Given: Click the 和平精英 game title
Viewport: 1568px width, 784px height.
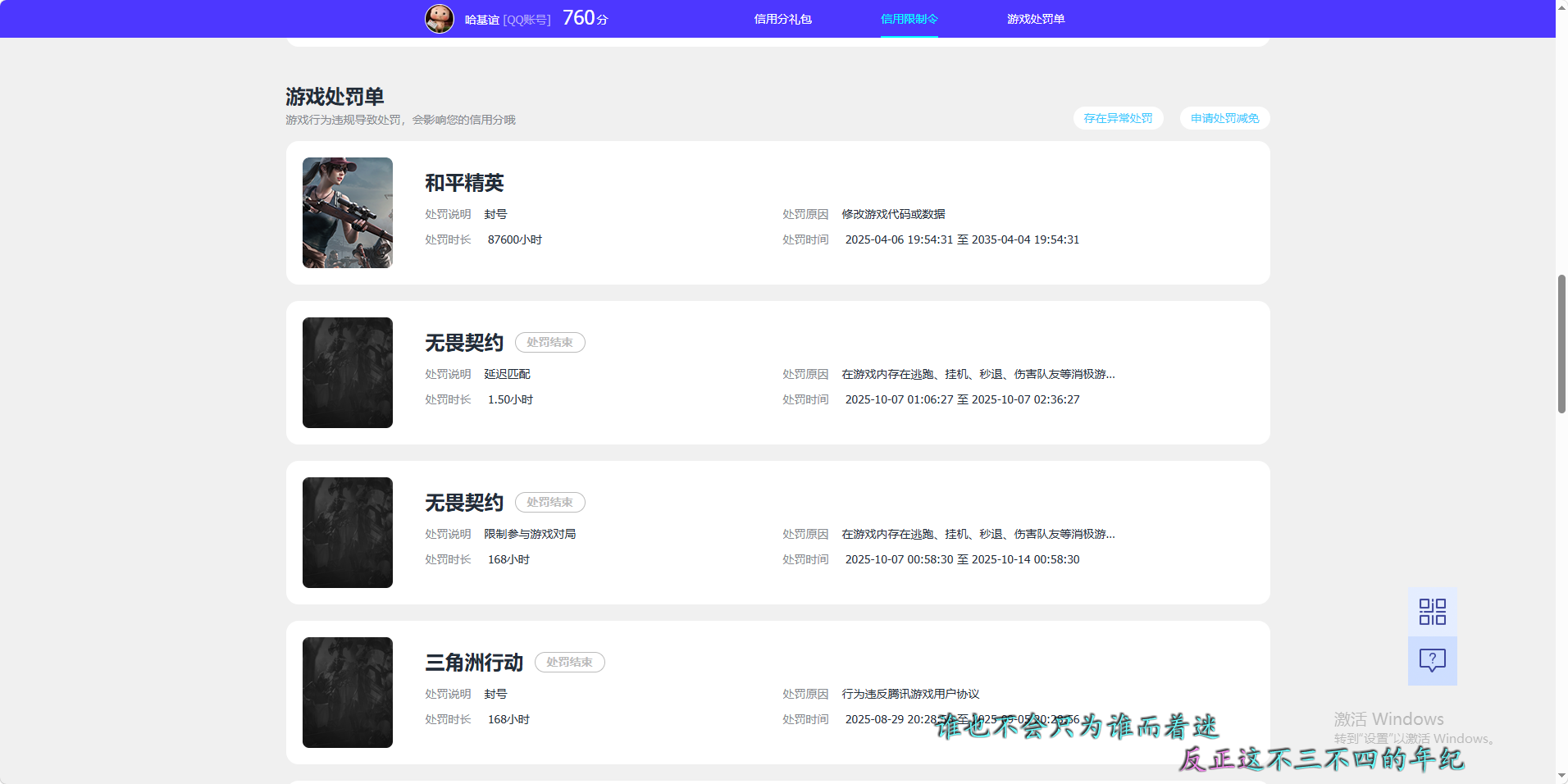Looking at the screenshot, I should 464,183.
